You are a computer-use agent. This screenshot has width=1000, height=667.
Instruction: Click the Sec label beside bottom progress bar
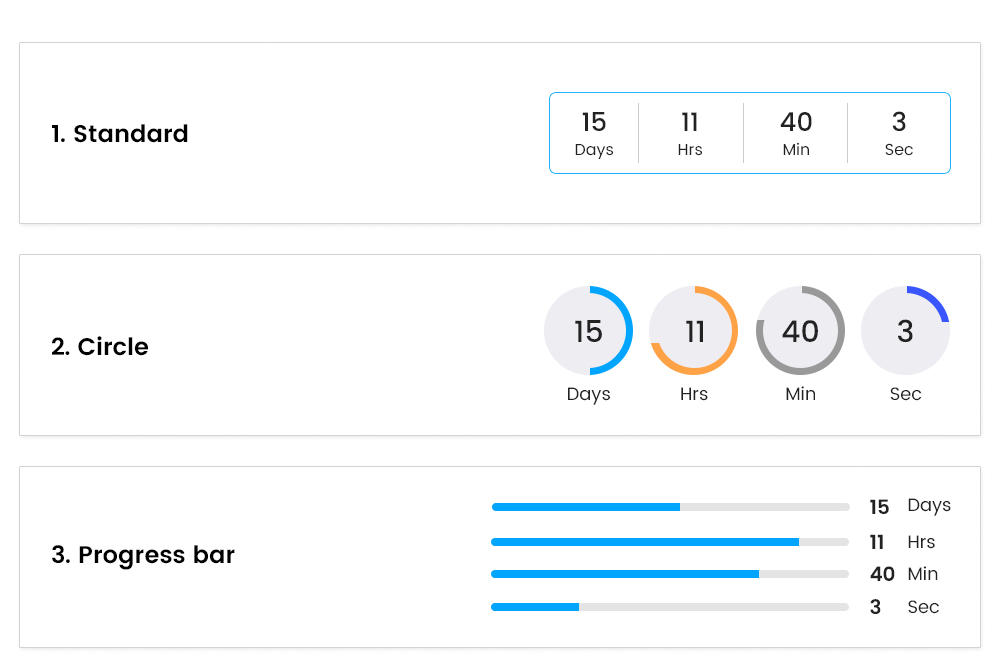point(923,607)
